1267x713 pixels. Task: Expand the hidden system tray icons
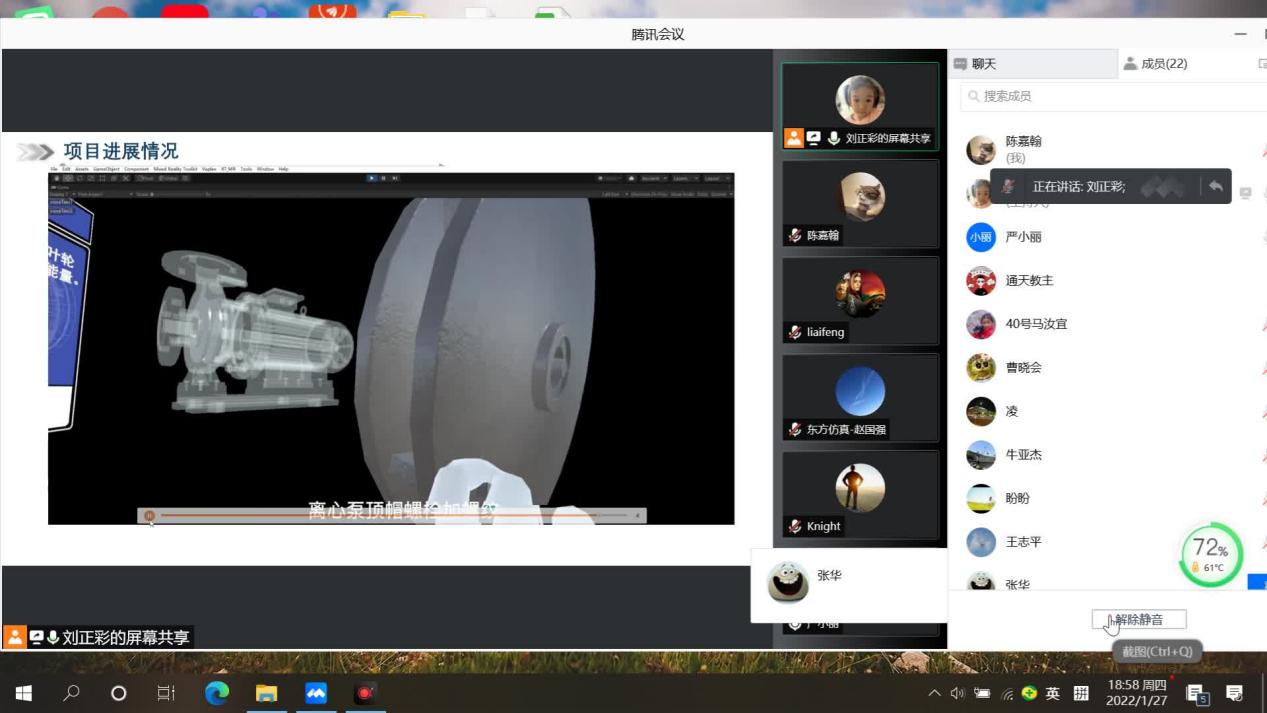(x=934, y=694)
